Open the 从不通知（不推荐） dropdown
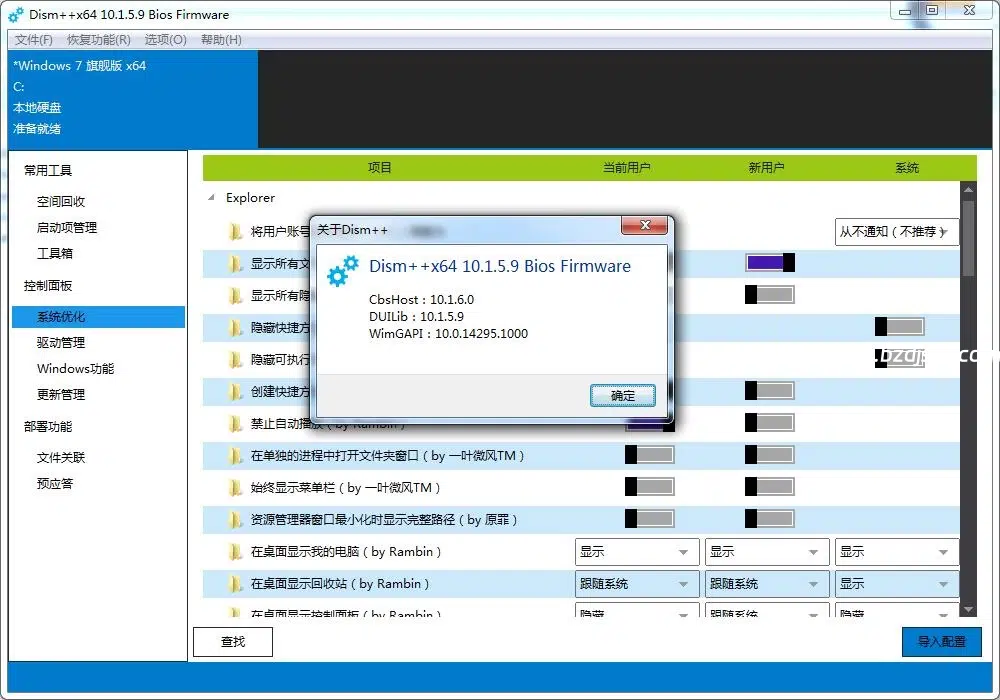This screenshot has height=700, width=1000. click(897, 232)
